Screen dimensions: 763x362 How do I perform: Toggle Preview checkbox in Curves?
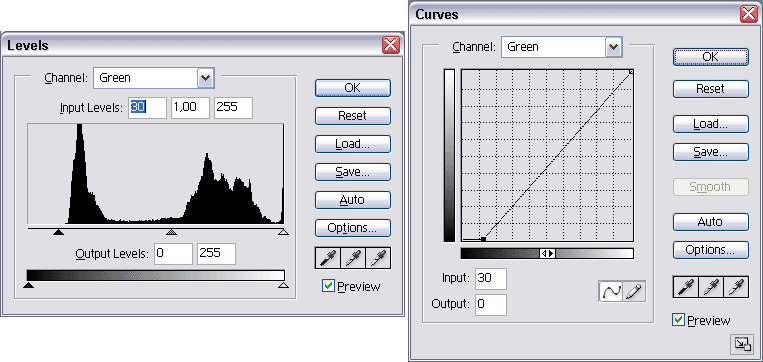(x=678, y=320)
